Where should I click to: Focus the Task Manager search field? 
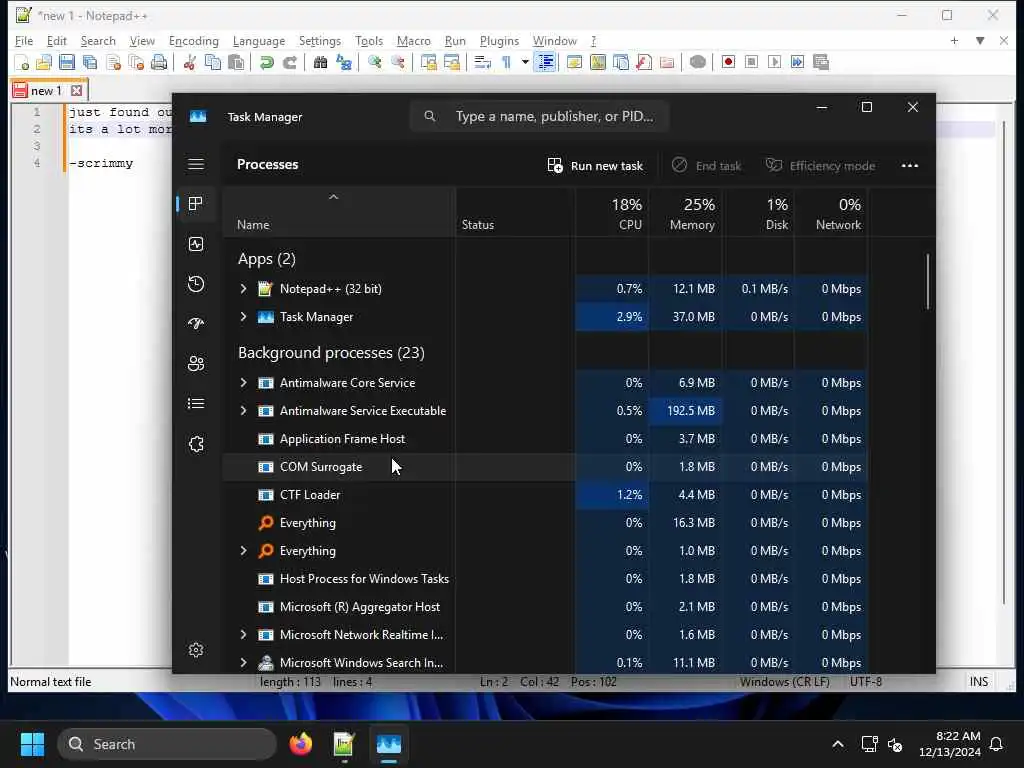coord(539,116)
